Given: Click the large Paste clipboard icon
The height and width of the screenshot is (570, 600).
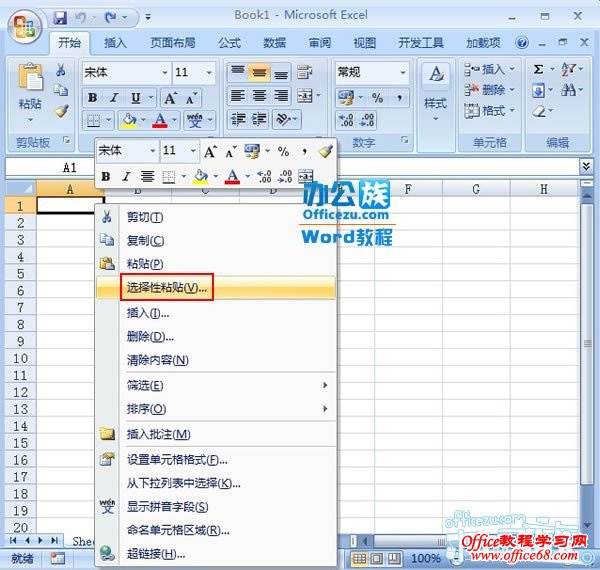Looking at the screenshot, I should point(30,77).
